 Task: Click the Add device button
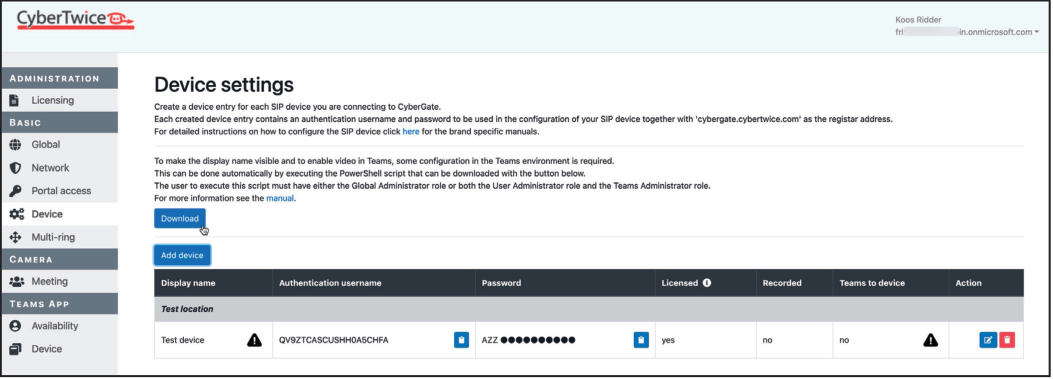[x=182, y=255]
